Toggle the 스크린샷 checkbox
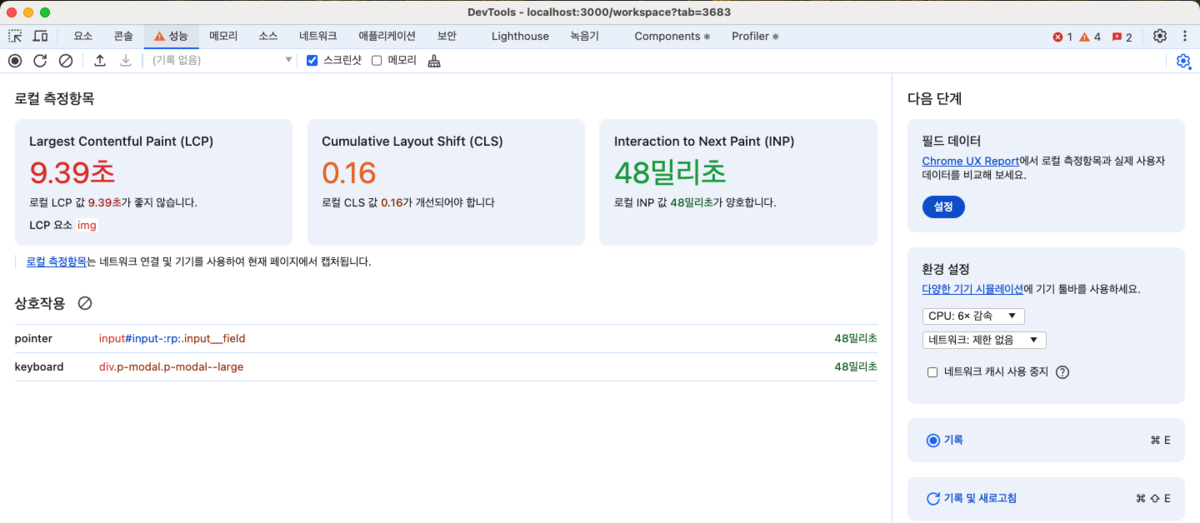Image resolution: width=1200 pixels, height=523 pixels. pyautogui.click(x=312, y=60)
